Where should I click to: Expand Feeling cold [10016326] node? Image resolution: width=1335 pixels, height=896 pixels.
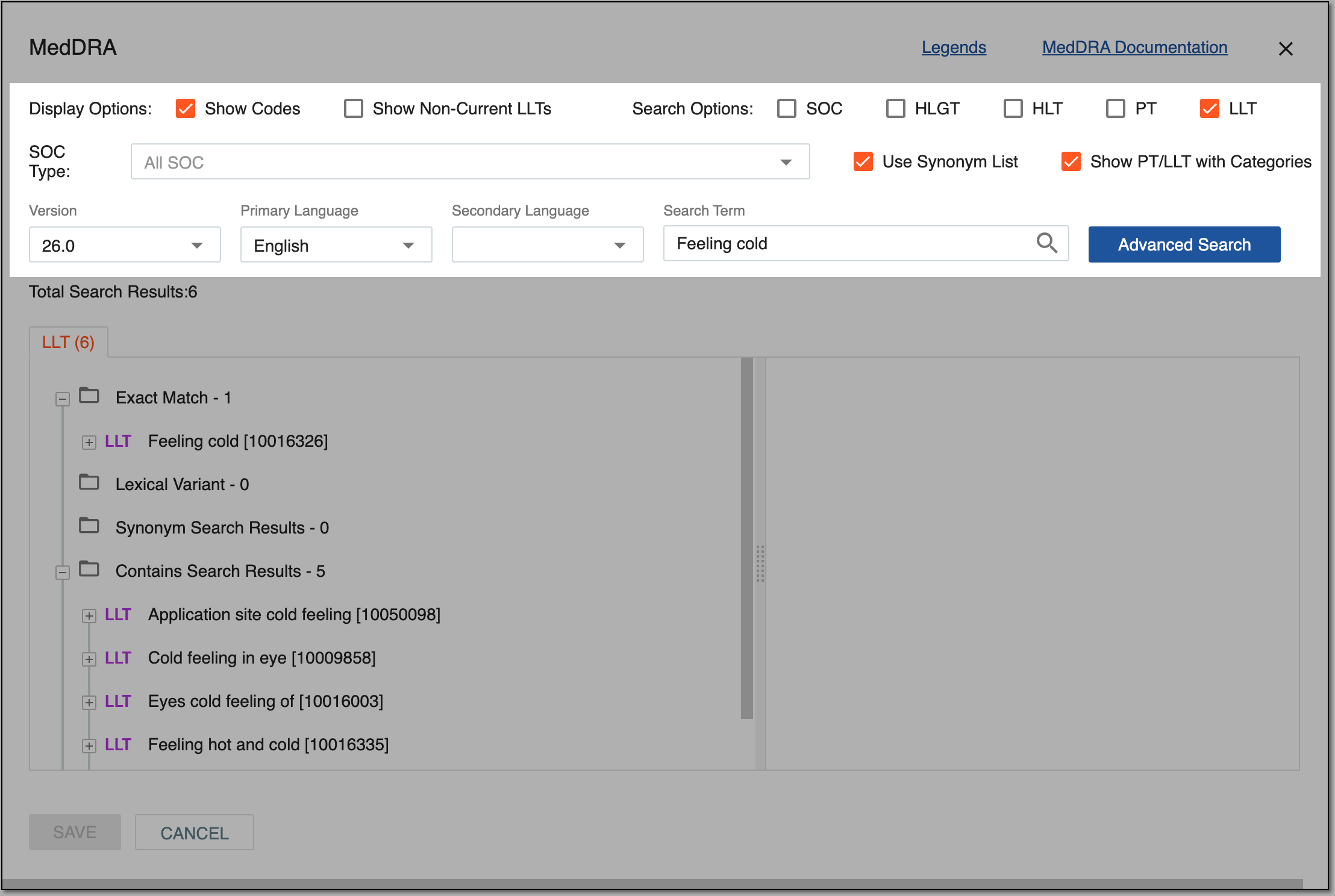point(89,443)
